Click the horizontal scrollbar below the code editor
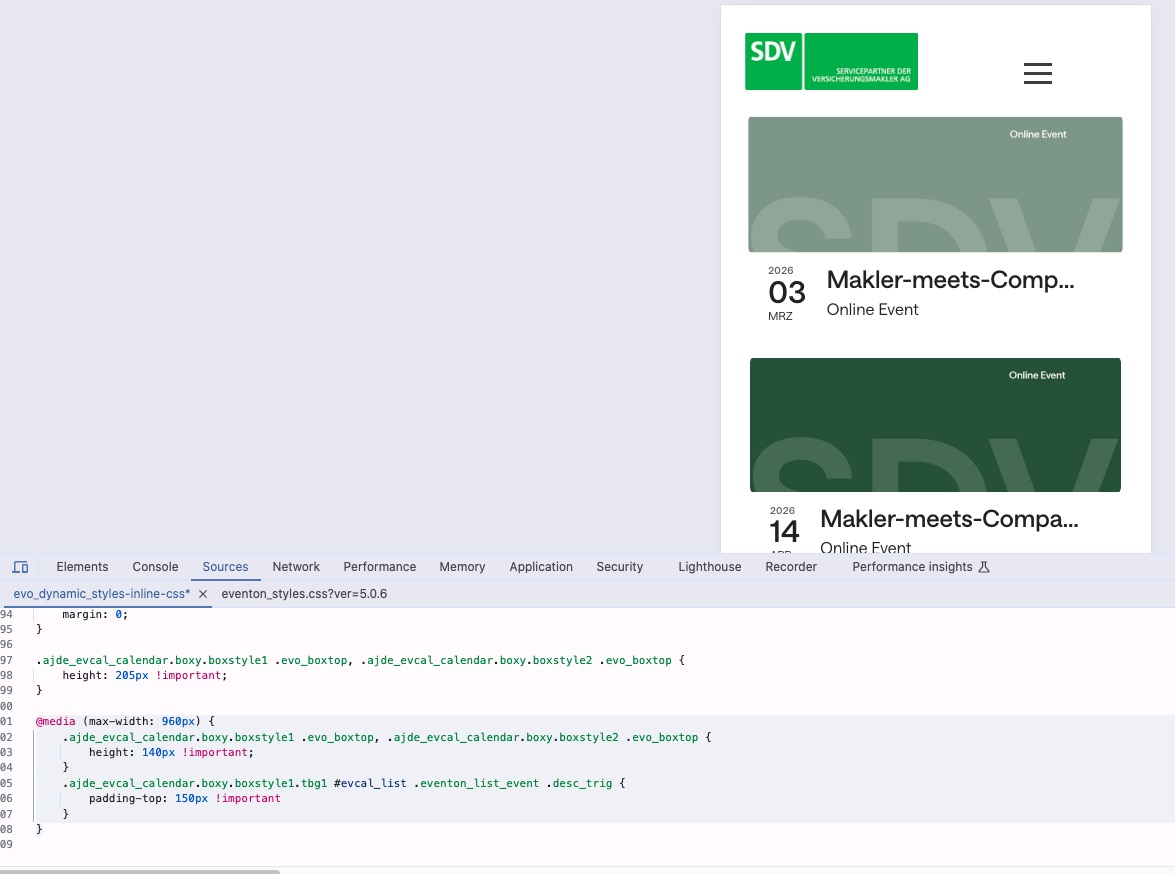 140,871
